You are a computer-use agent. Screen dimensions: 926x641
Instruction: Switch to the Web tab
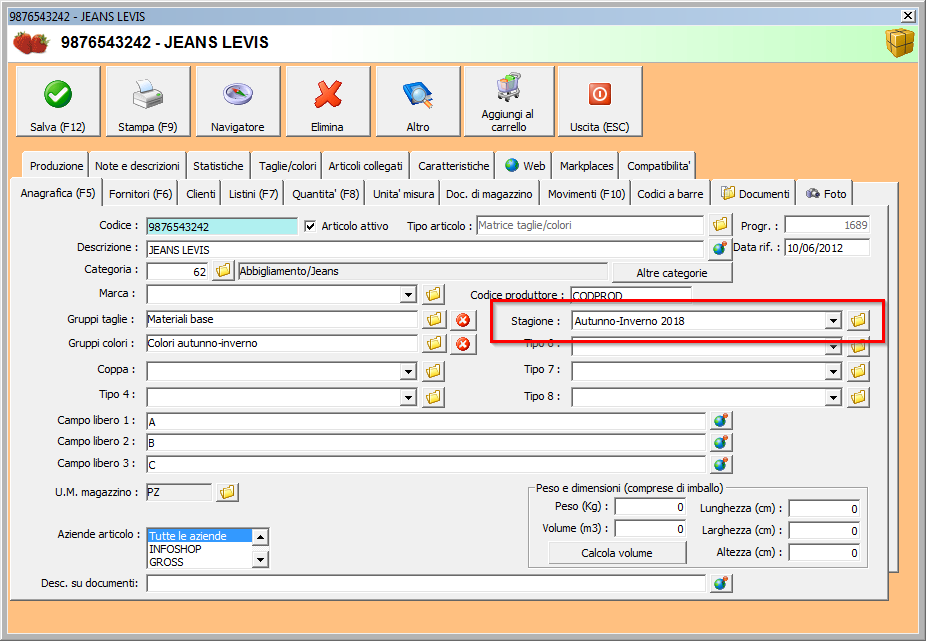click(525, 166)
